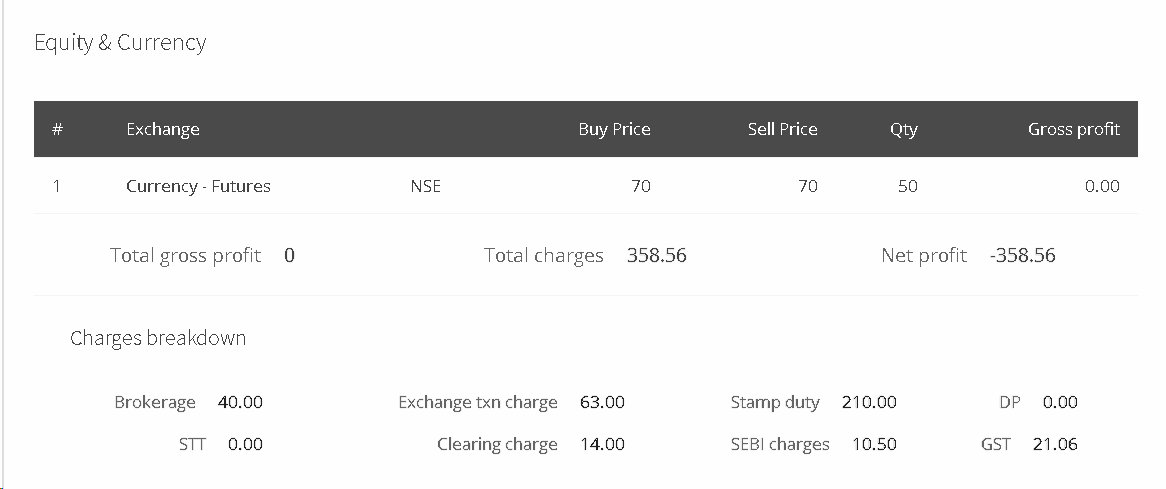
Task: Select the Currency - Futures row
Action: (x=586, y=186)
